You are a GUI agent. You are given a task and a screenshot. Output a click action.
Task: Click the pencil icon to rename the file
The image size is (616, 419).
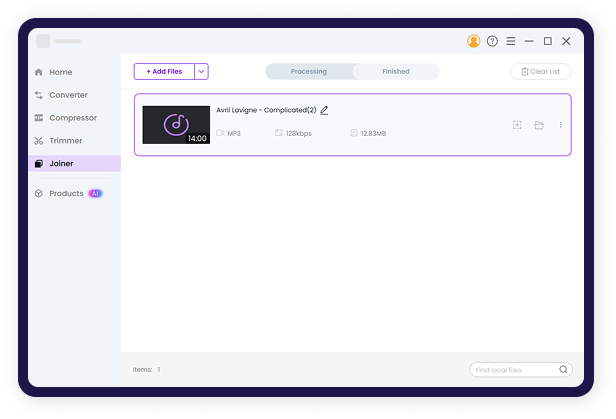(324, 110)
